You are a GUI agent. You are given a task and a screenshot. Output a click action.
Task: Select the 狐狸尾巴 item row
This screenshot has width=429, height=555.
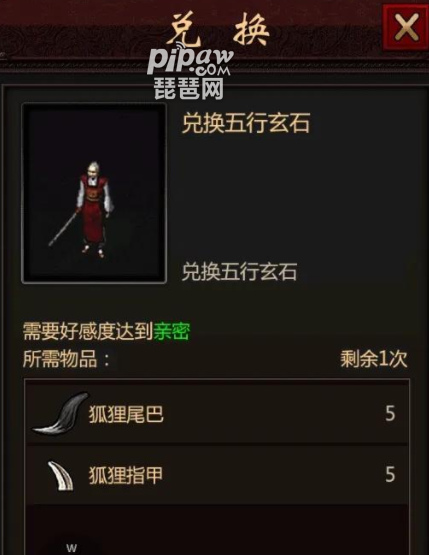coord(217,413)
